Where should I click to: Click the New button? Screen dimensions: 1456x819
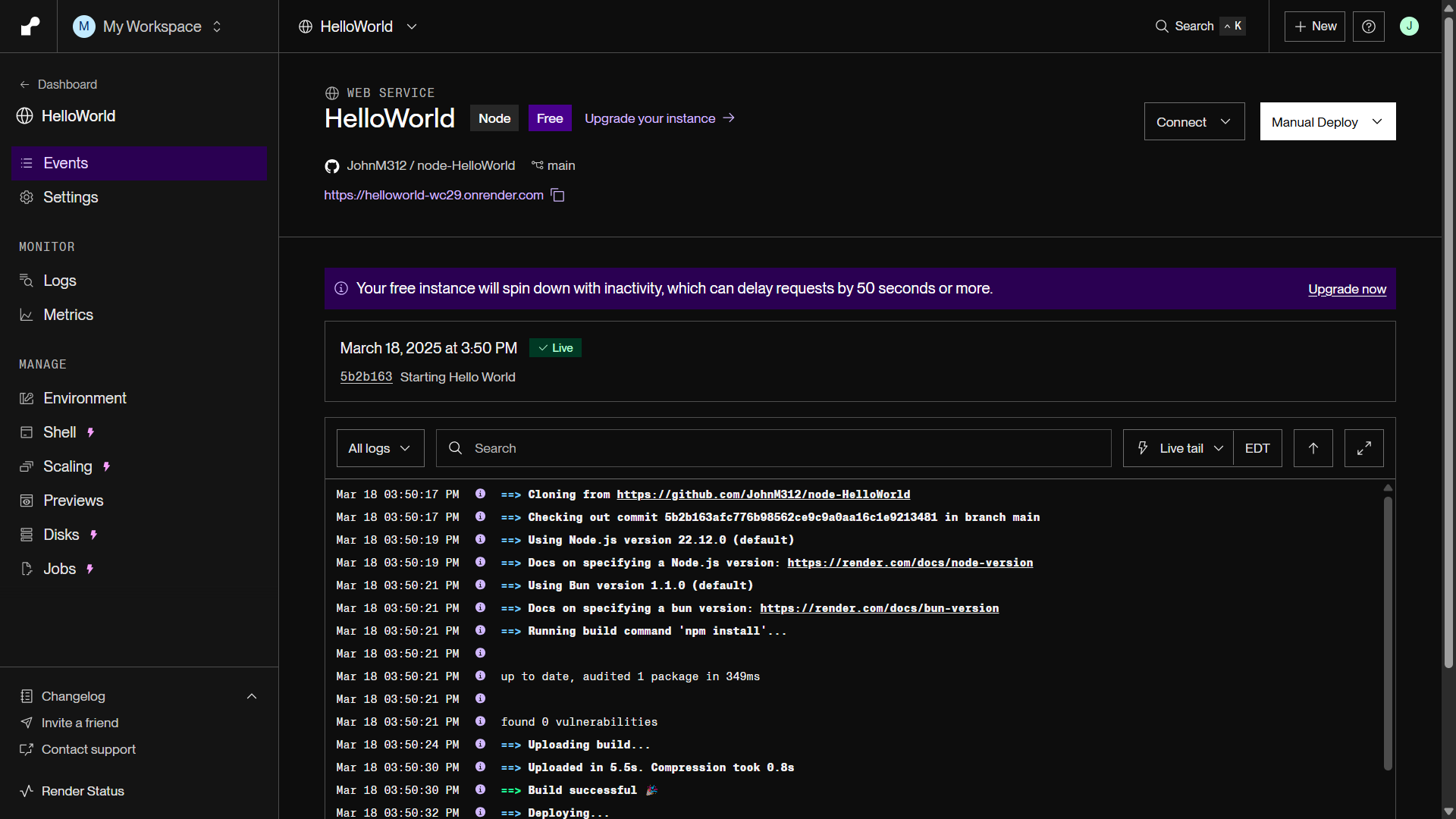1314,27
